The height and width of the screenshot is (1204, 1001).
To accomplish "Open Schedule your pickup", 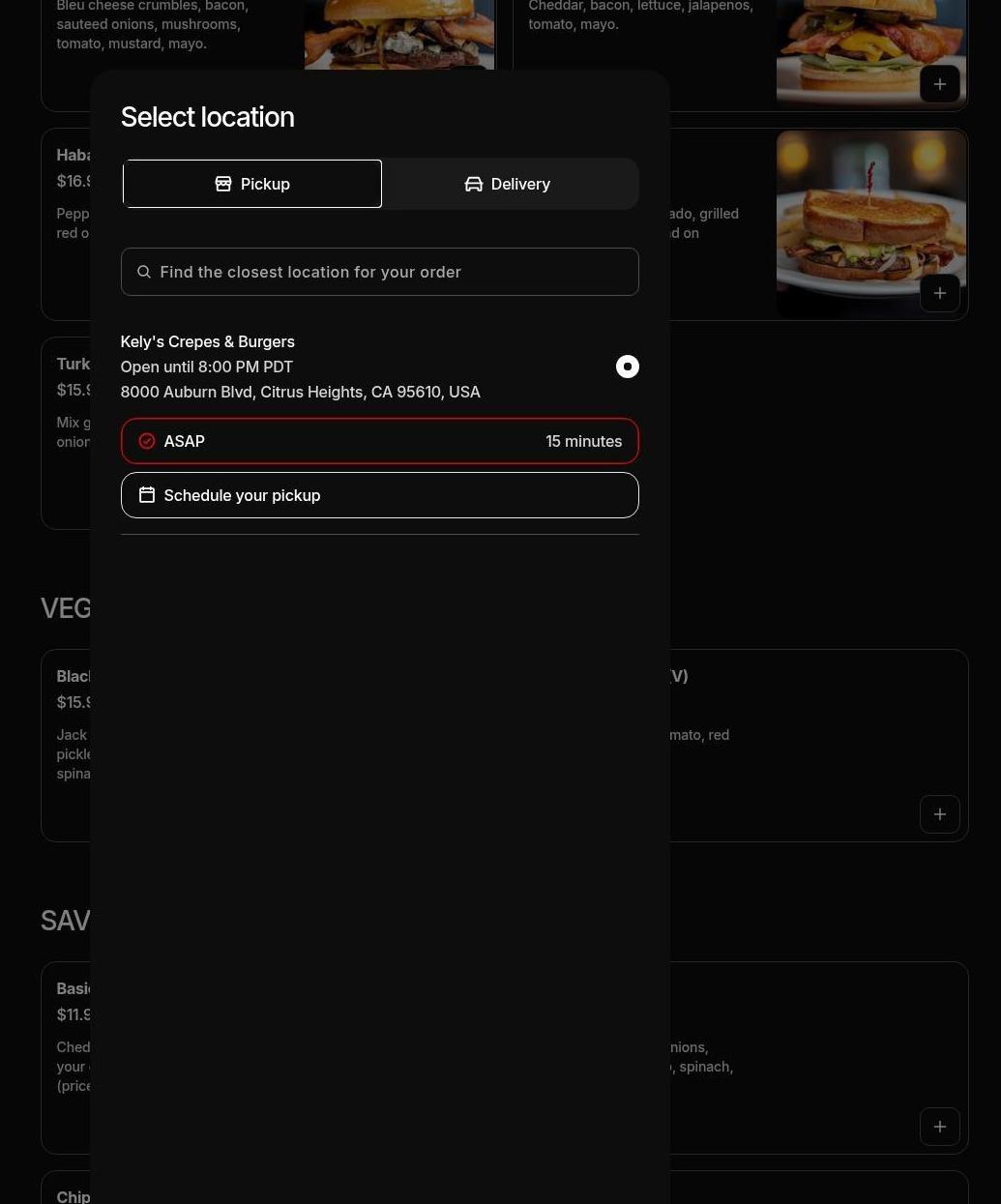I will click(380, 495).
